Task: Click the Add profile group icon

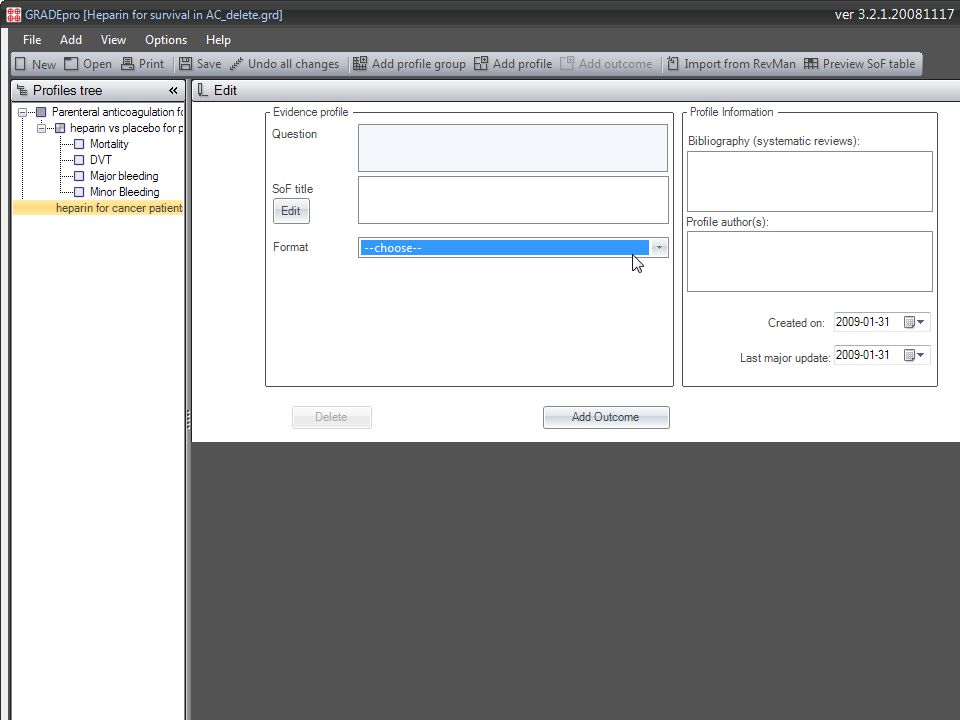Action: coord(360,64)
